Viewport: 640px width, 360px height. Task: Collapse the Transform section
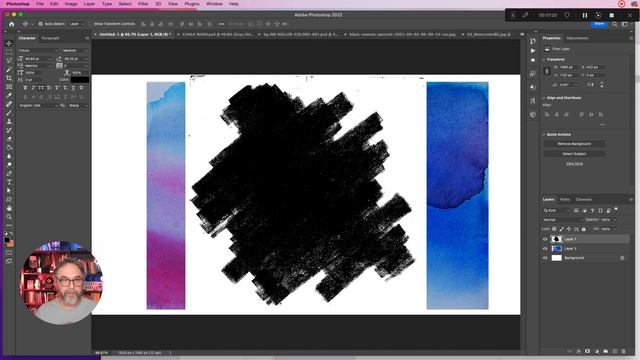(544, 60)
